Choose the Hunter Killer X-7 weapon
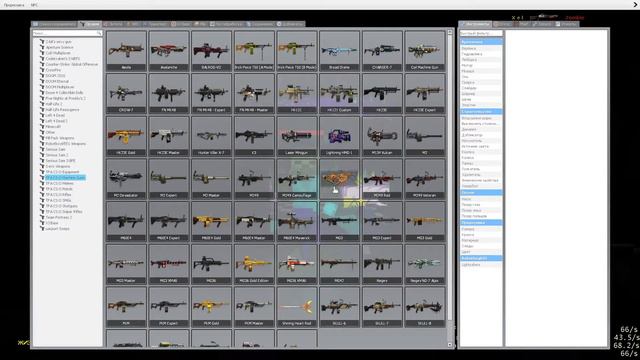 tap(211, 136)
